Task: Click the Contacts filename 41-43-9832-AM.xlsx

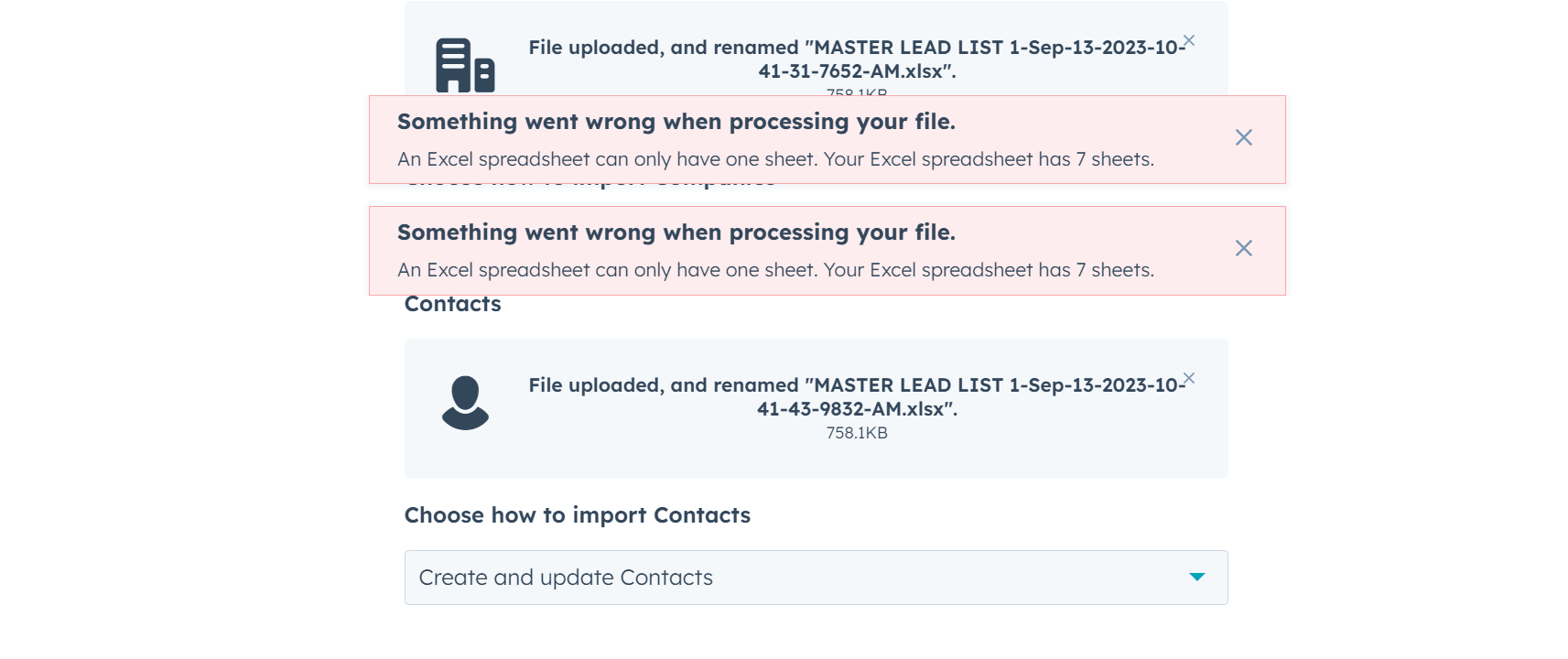Action: [858, 410]
